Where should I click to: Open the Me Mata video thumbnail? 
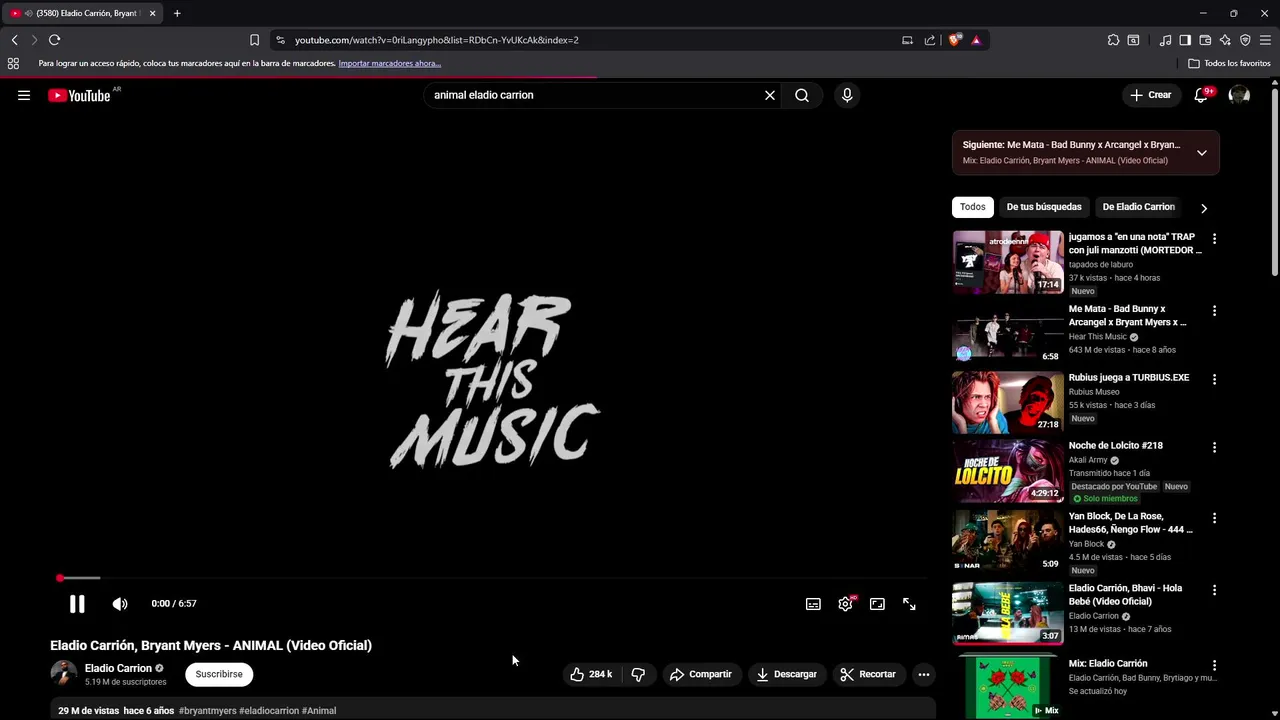coord(1008,334)
